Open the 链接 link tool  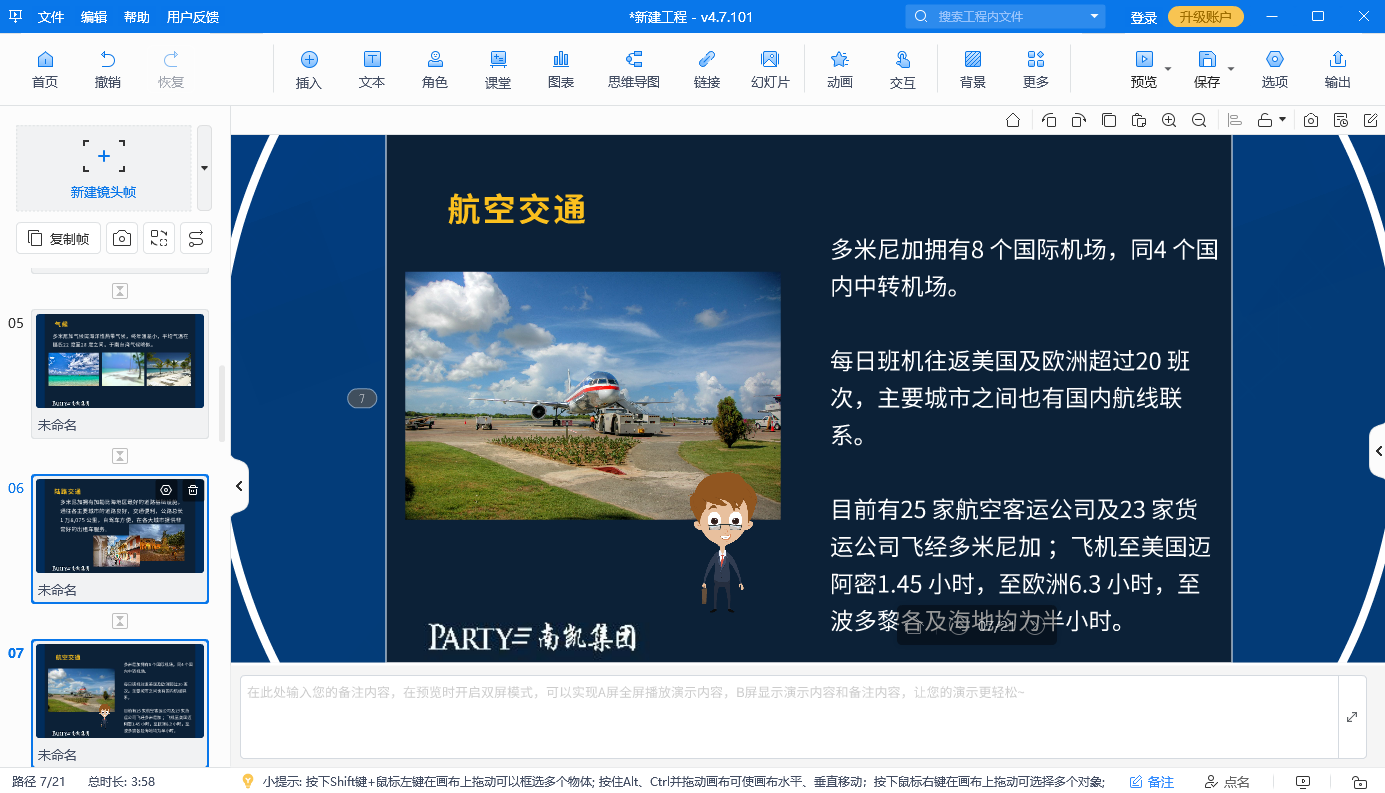(707, 70)
